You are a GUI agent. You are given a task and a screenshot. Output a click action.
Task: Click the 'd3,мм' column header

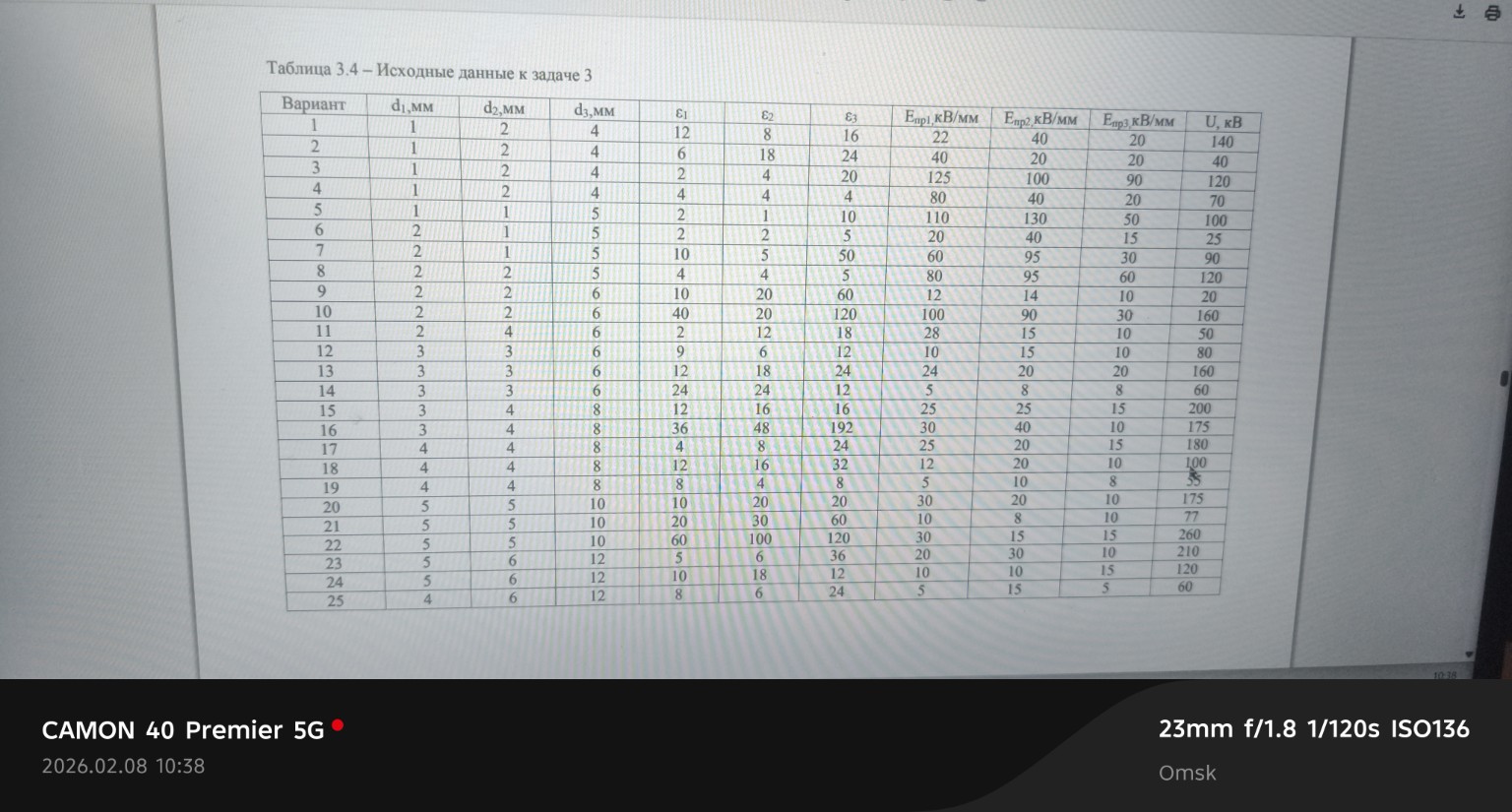click(594, 110)
